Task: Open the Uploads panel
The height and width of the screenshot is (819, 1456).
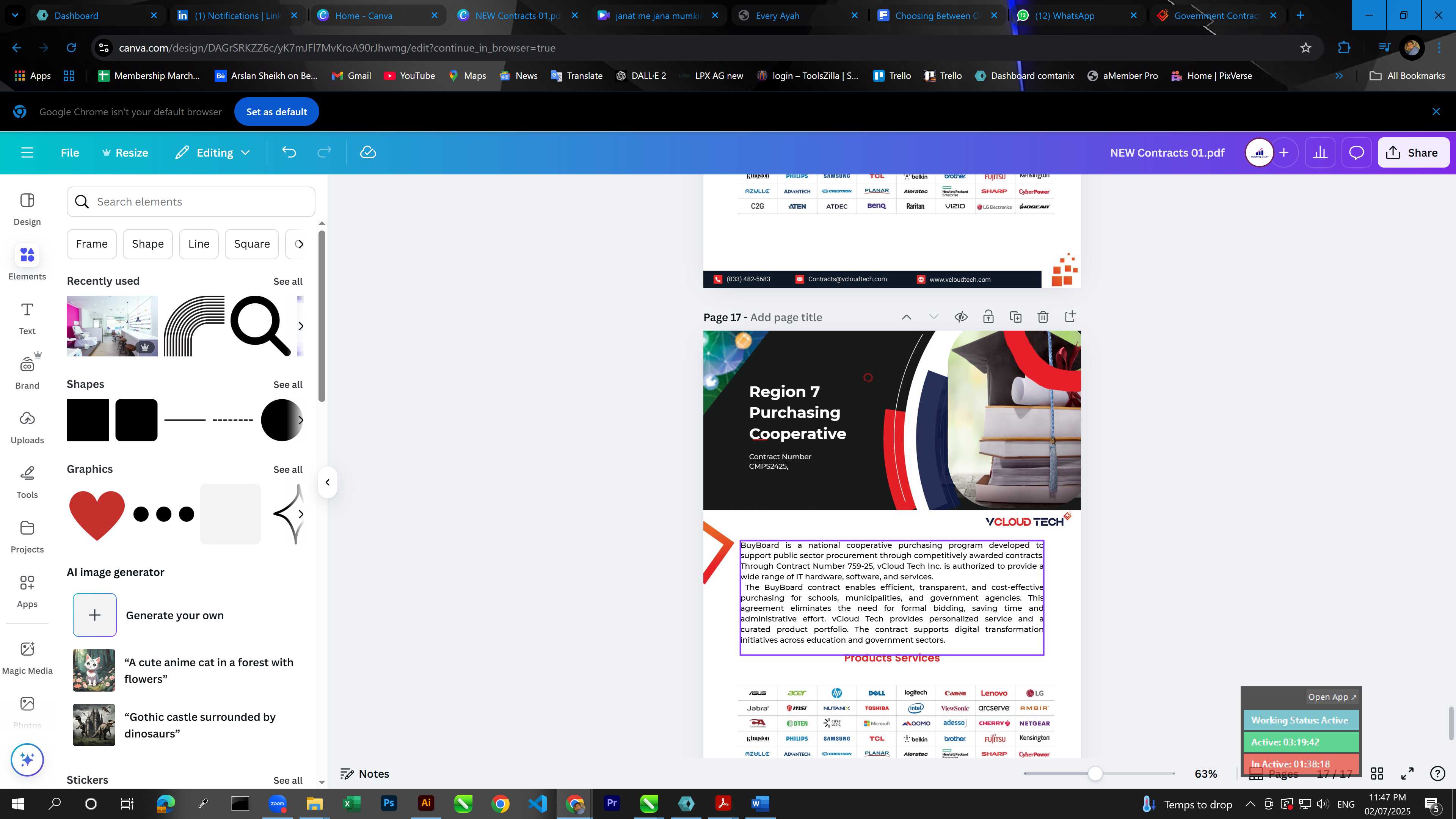Action: 27,427
